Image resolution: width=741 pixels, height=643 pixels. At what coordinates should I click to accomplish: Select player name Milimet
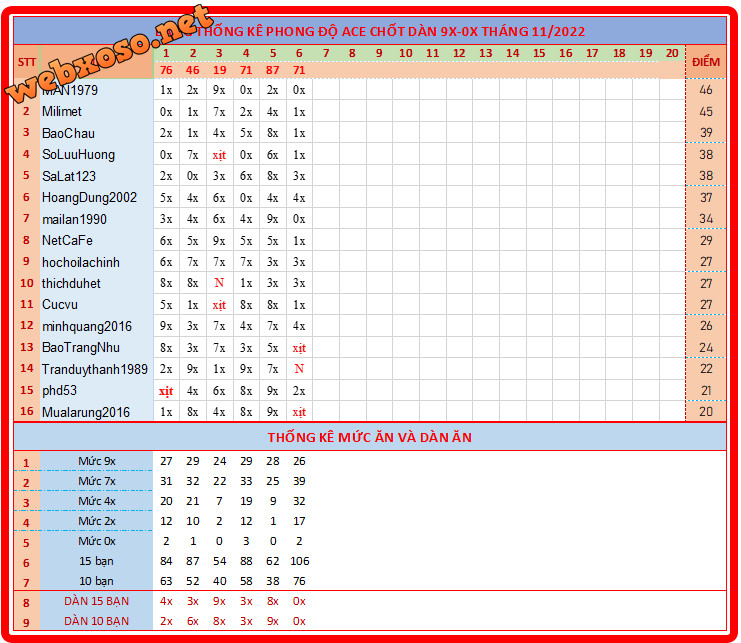[x=62, y=111]
